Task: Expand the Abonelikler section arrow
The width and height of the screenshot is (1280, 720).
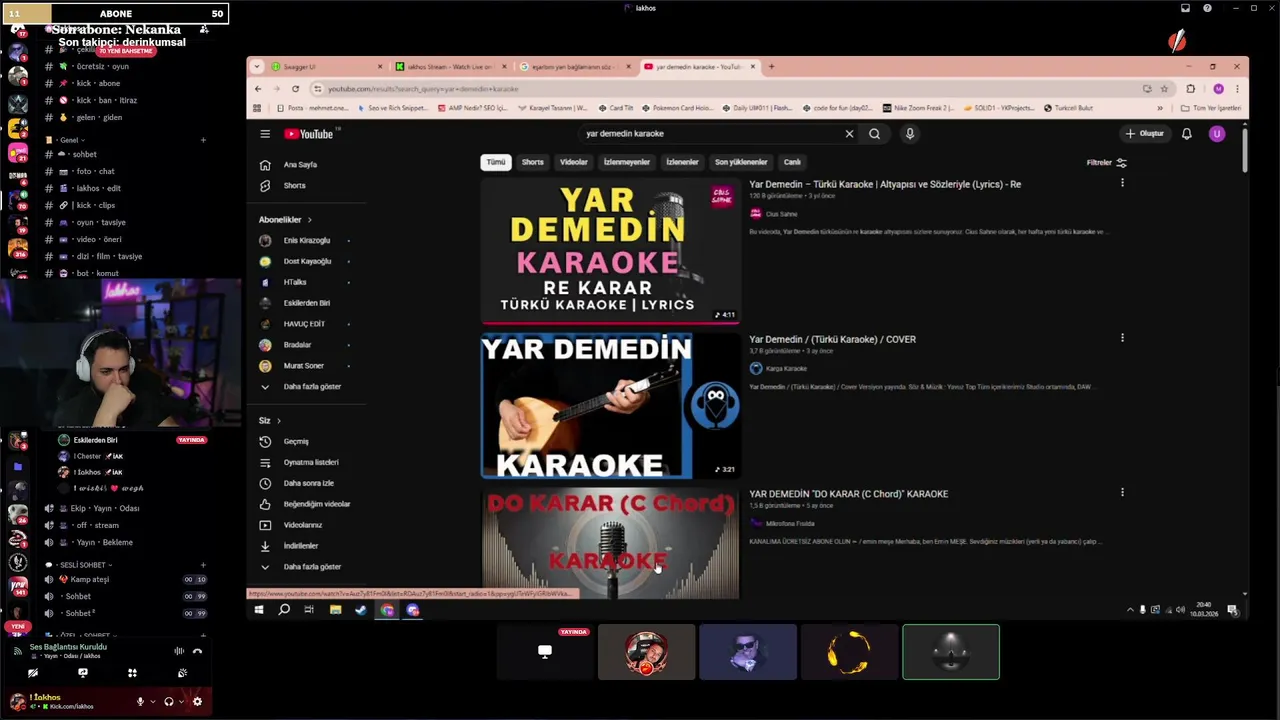Action: coord(309,220)
